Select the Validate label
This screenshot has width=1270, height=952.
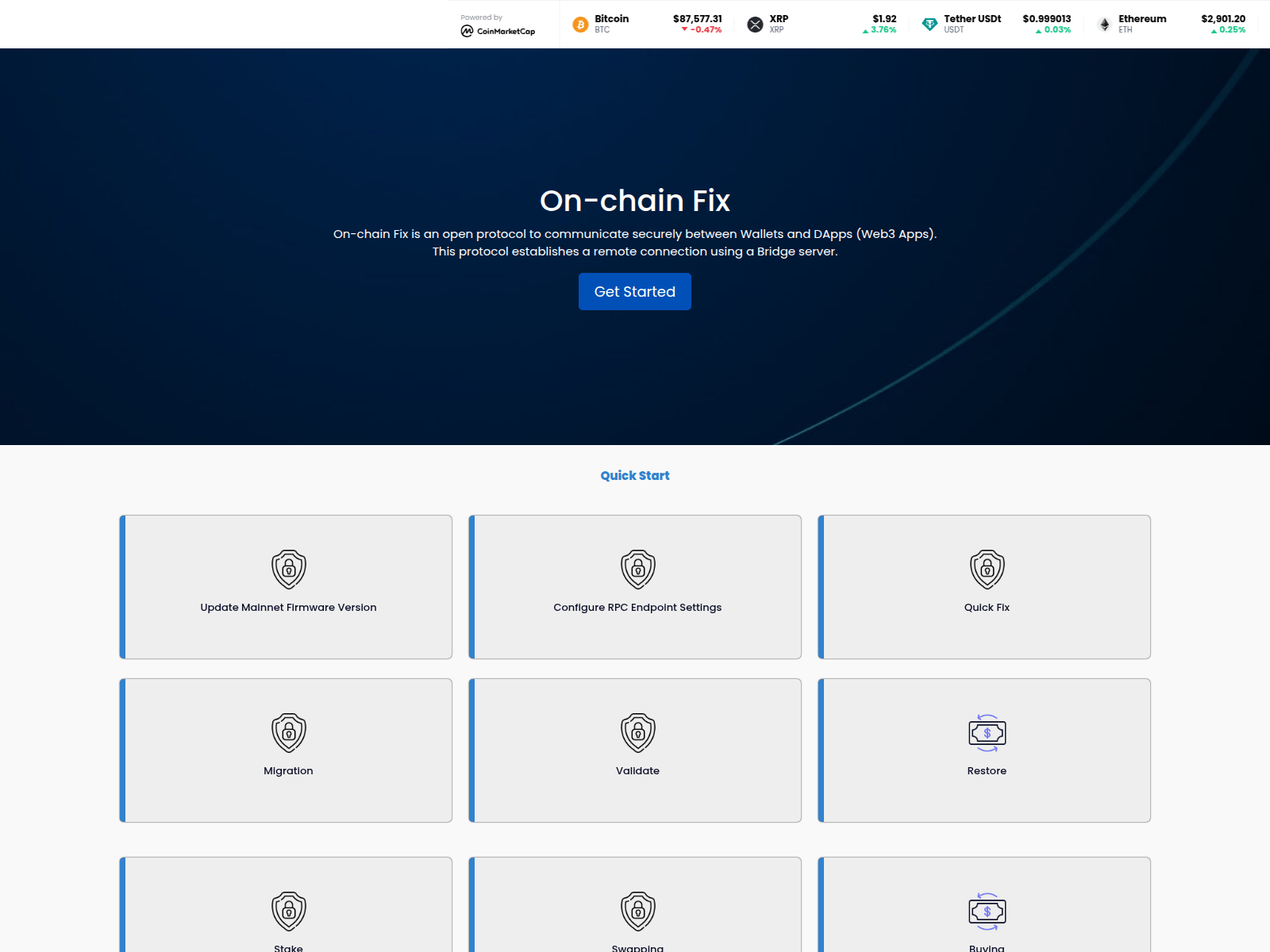click(637, 770)
